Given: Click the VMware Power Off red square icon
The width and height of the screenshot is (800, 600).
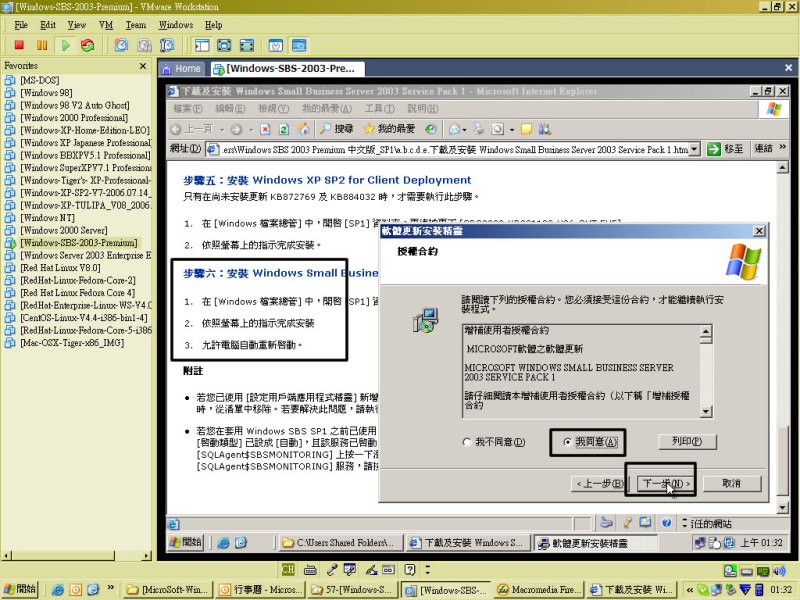Looking at the screenshot, I should 19,45.
